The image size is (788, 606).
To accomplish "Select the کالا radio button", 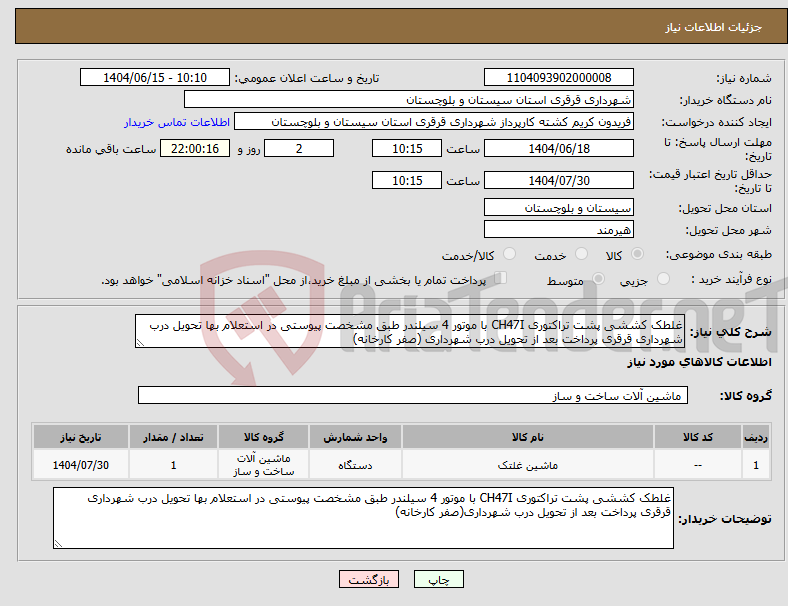I will pos(637,254).
